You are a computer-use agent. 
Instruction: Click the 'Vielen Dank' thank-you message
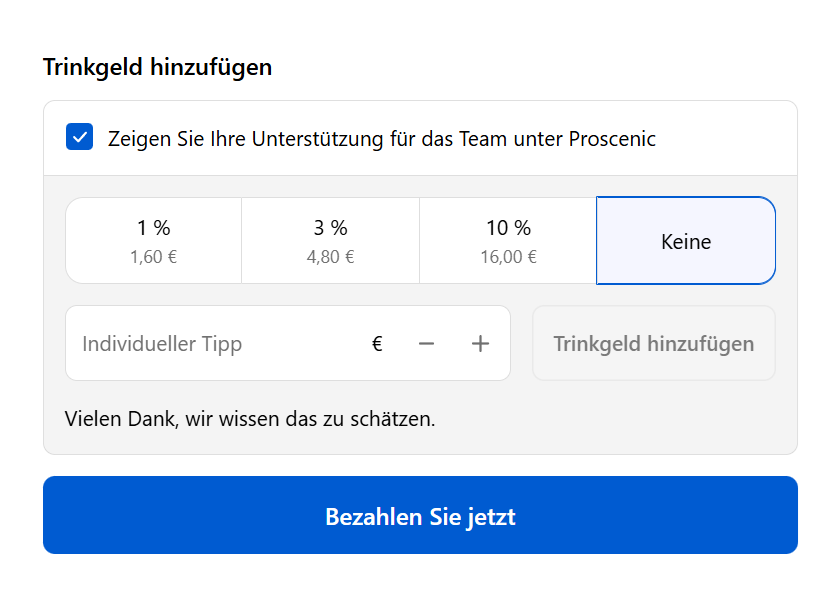pos(249,418)
